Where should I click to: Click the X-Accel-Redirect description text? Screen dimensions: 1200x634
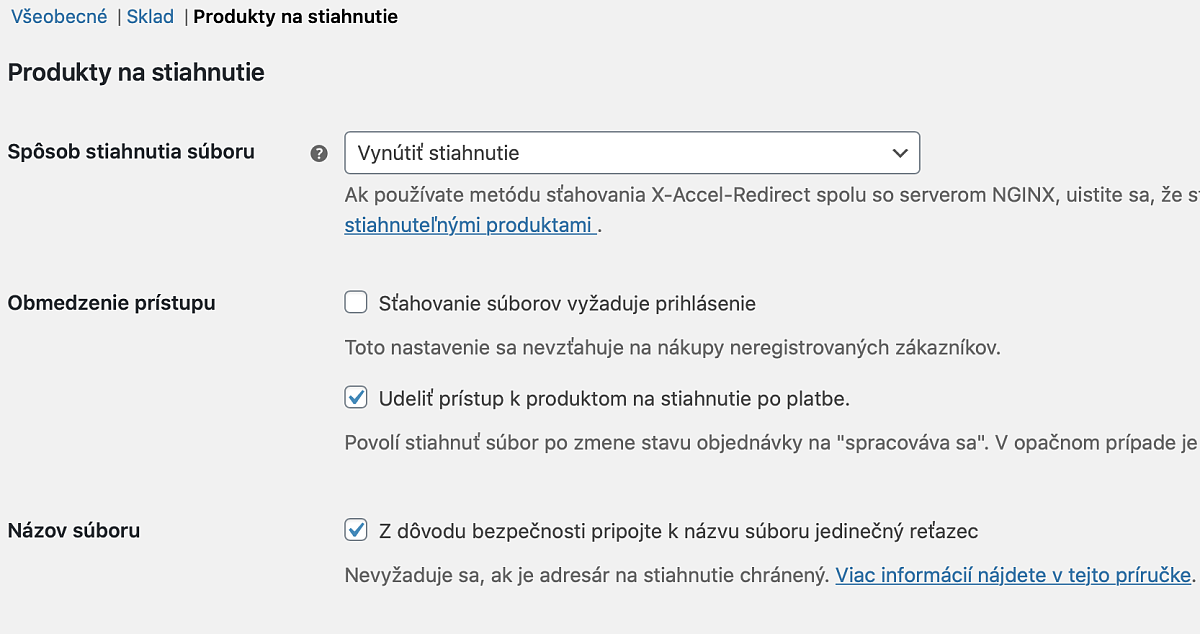click(772, 195)
